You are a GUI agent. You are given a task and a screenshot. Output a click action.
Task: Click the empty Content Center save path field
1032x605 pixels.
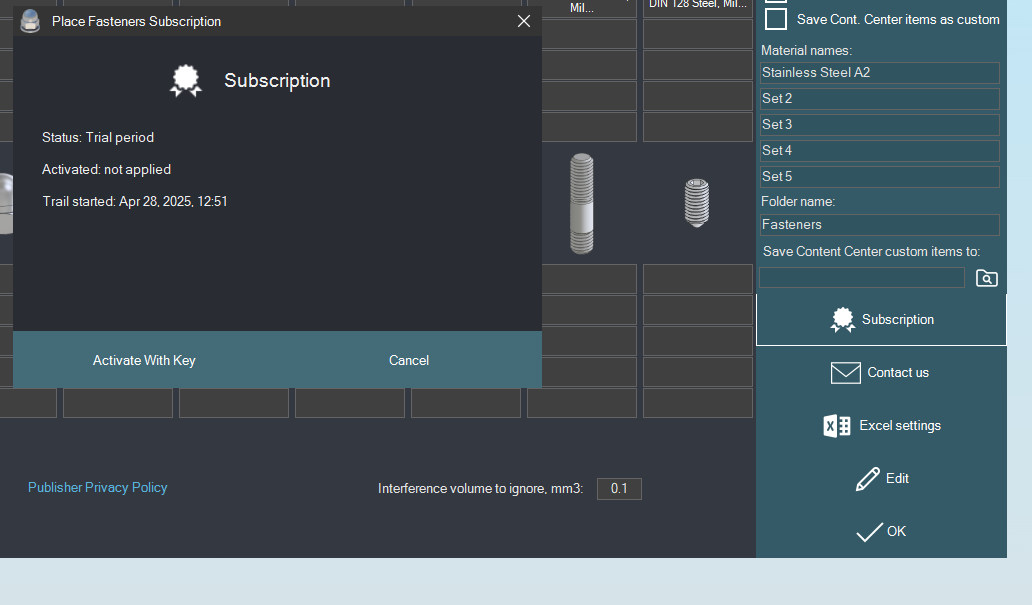click(861, 278)
